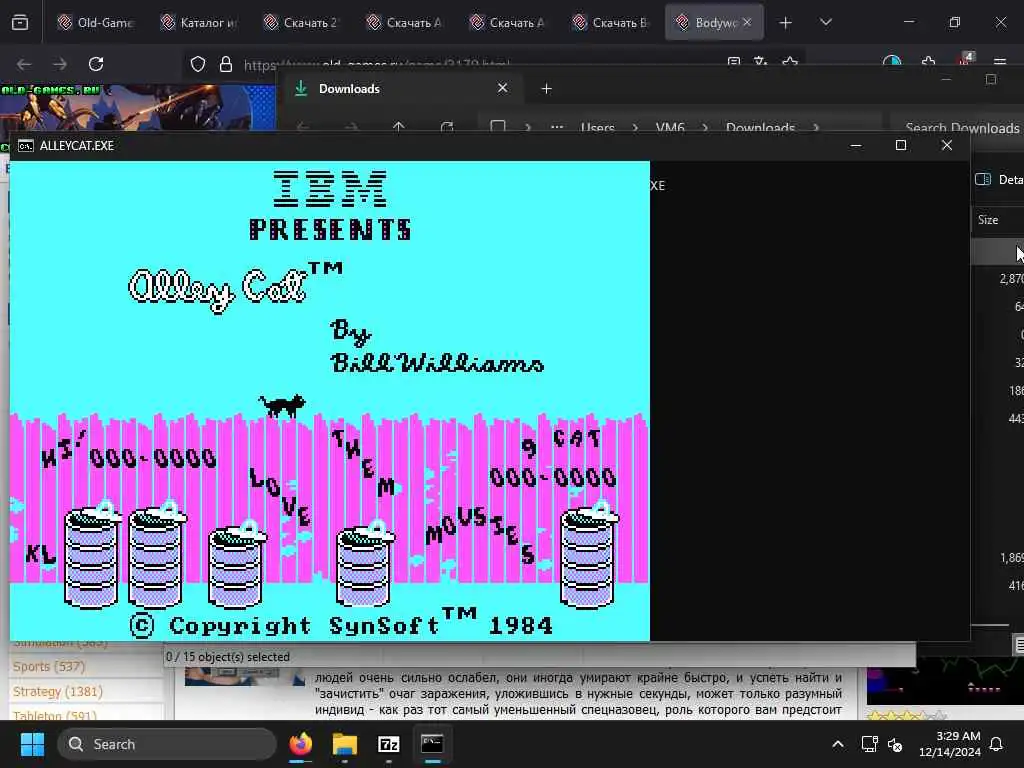Switch to the Скачать B browser tab

pos(611,22)
